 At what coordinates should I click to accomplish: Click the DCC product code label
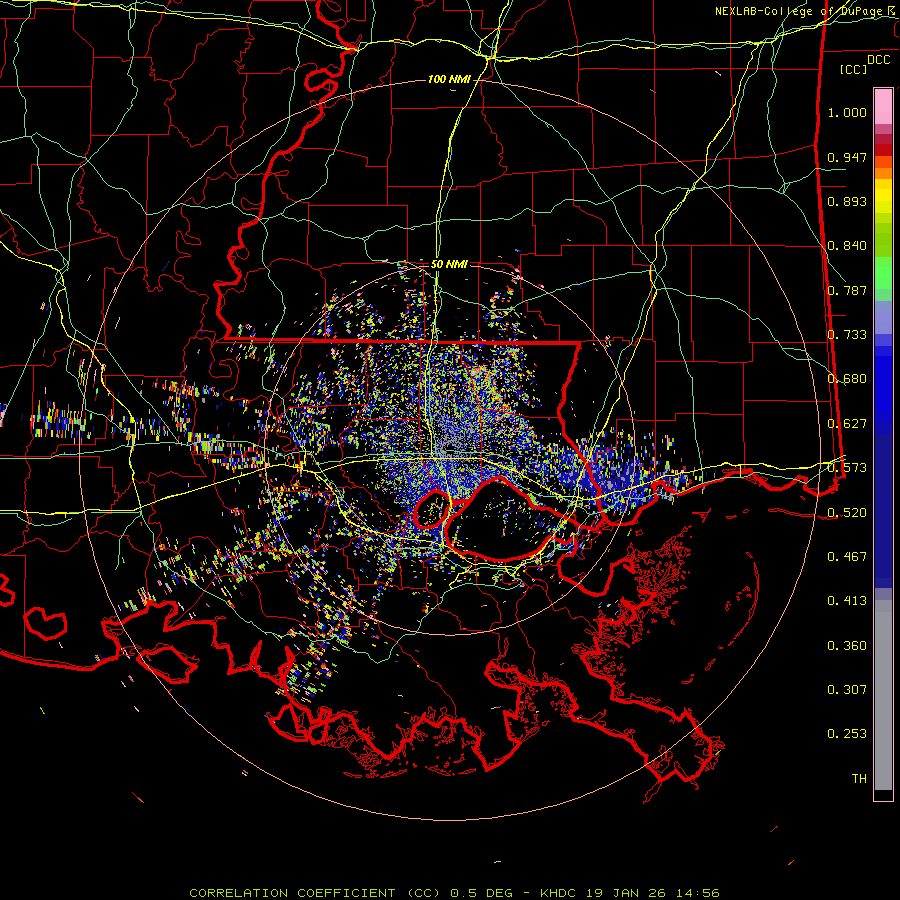(x=878, y=60)
